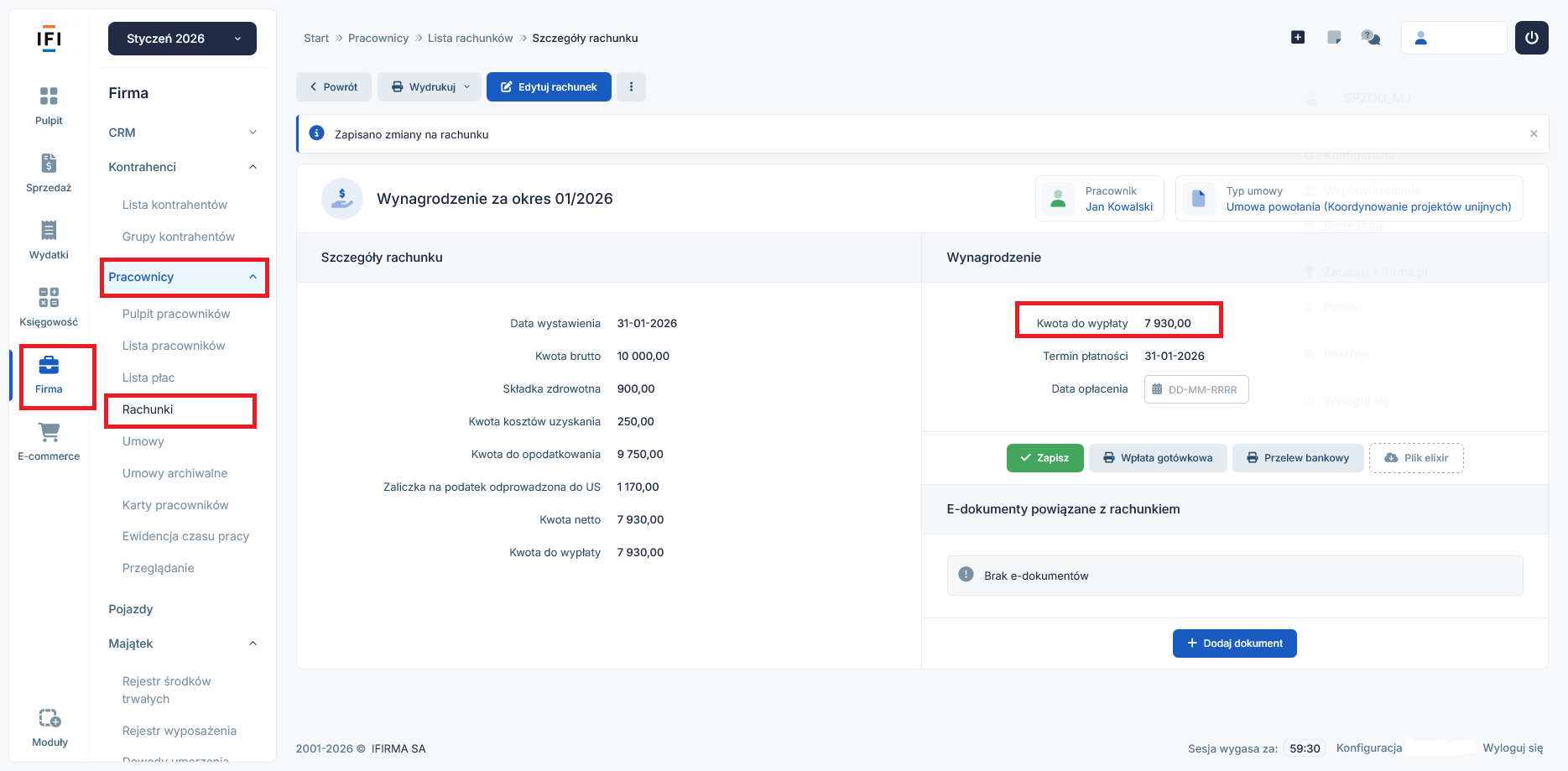Open the chat messages icon

click(1371, 38)
